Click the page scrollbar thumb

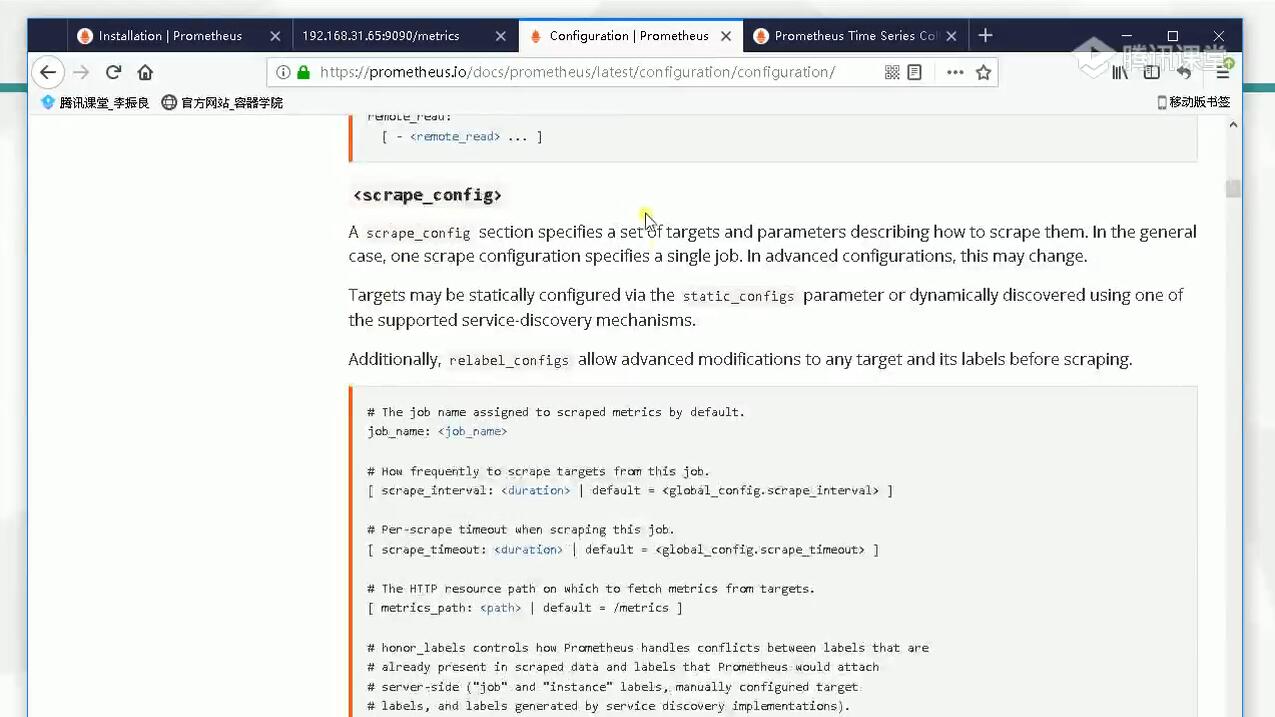pos(1233,189)
